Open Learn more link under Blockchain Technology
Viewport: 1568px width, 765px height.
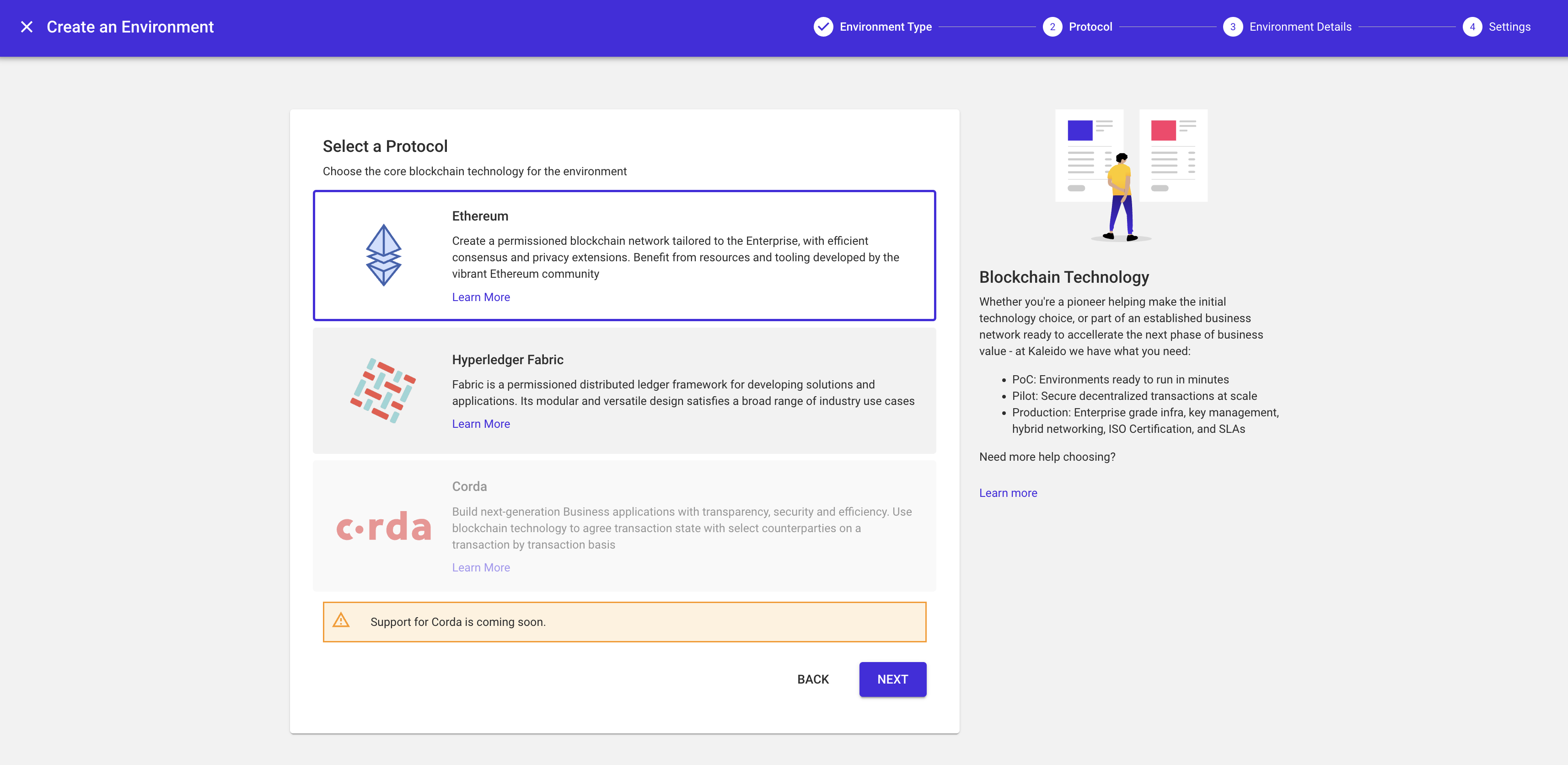[x=1008, y=493]
